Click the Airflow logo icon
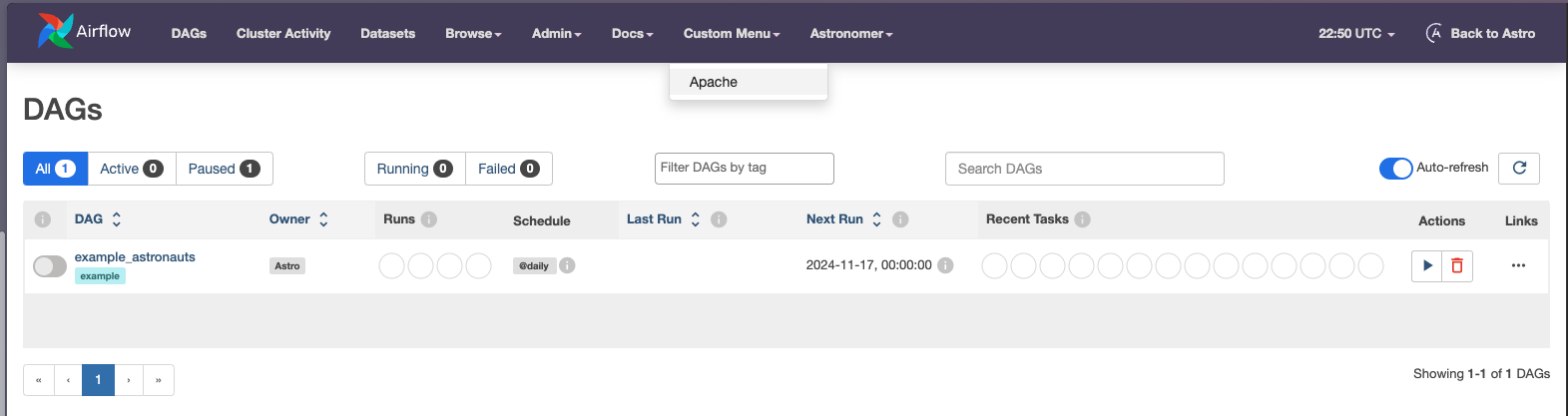1568x416 pixels. point(55,31)
